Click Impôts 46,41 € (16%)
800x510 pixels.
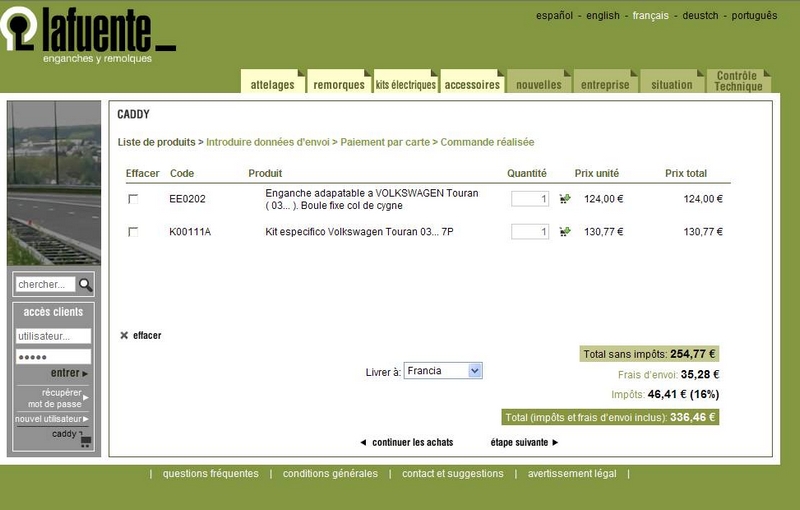[665, 394]
